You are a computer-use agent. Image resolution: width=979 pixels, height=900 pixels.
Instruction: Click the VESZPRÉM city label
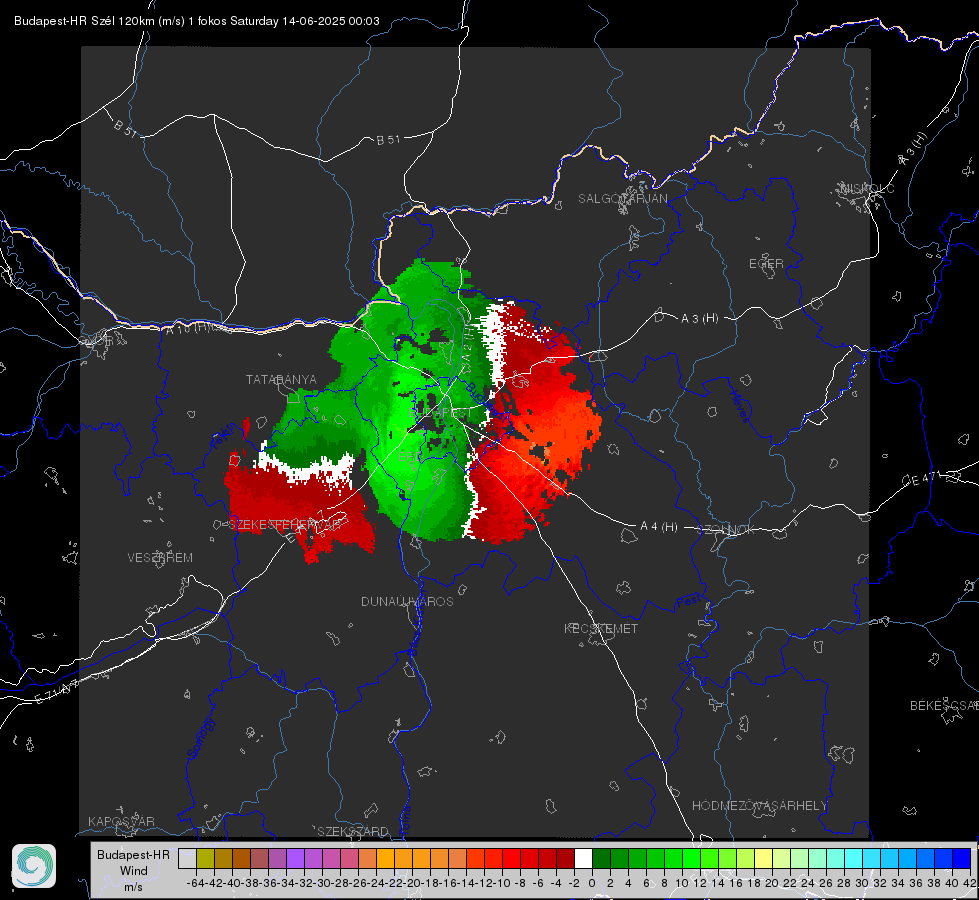coord(160,557)
